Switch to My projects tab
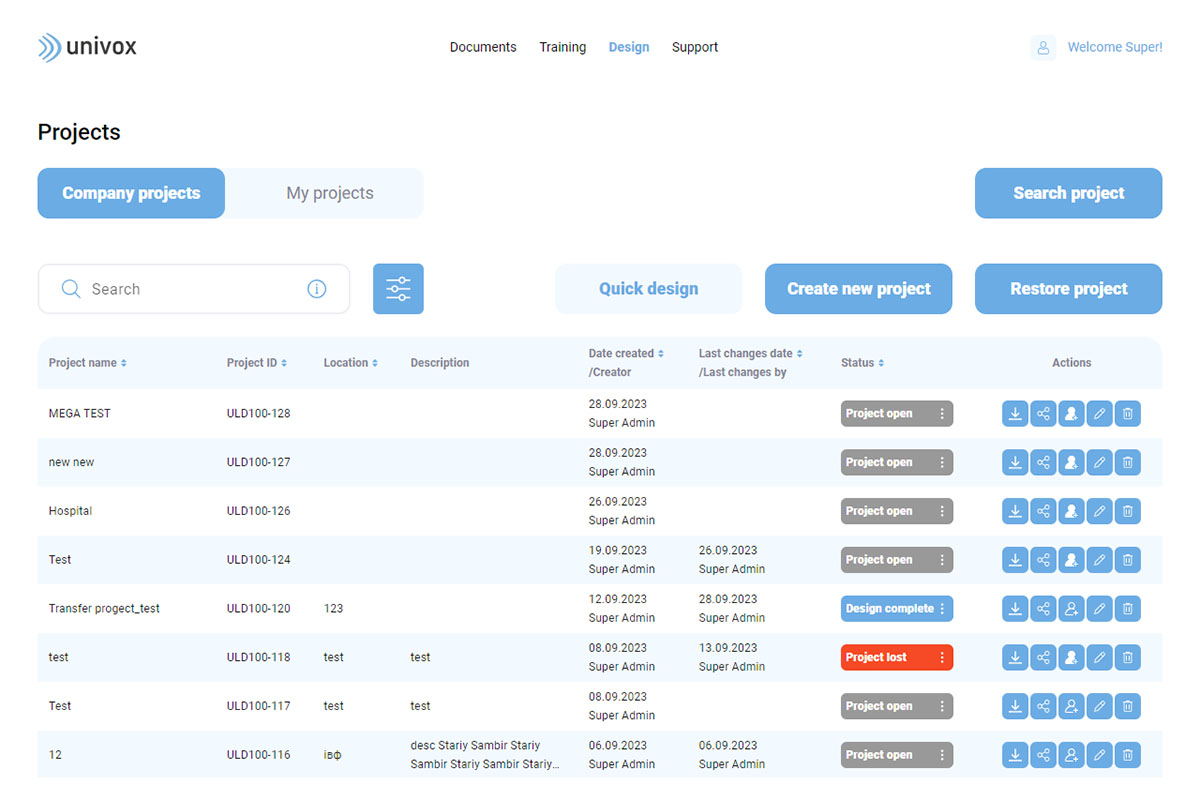Image resolution: width=1200 pixels, height=800 pixels. (x=330, y=193)
